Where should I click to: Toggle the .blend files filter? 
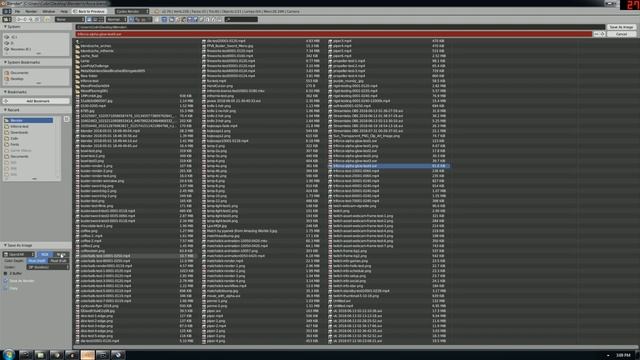[x=178, y=19]
